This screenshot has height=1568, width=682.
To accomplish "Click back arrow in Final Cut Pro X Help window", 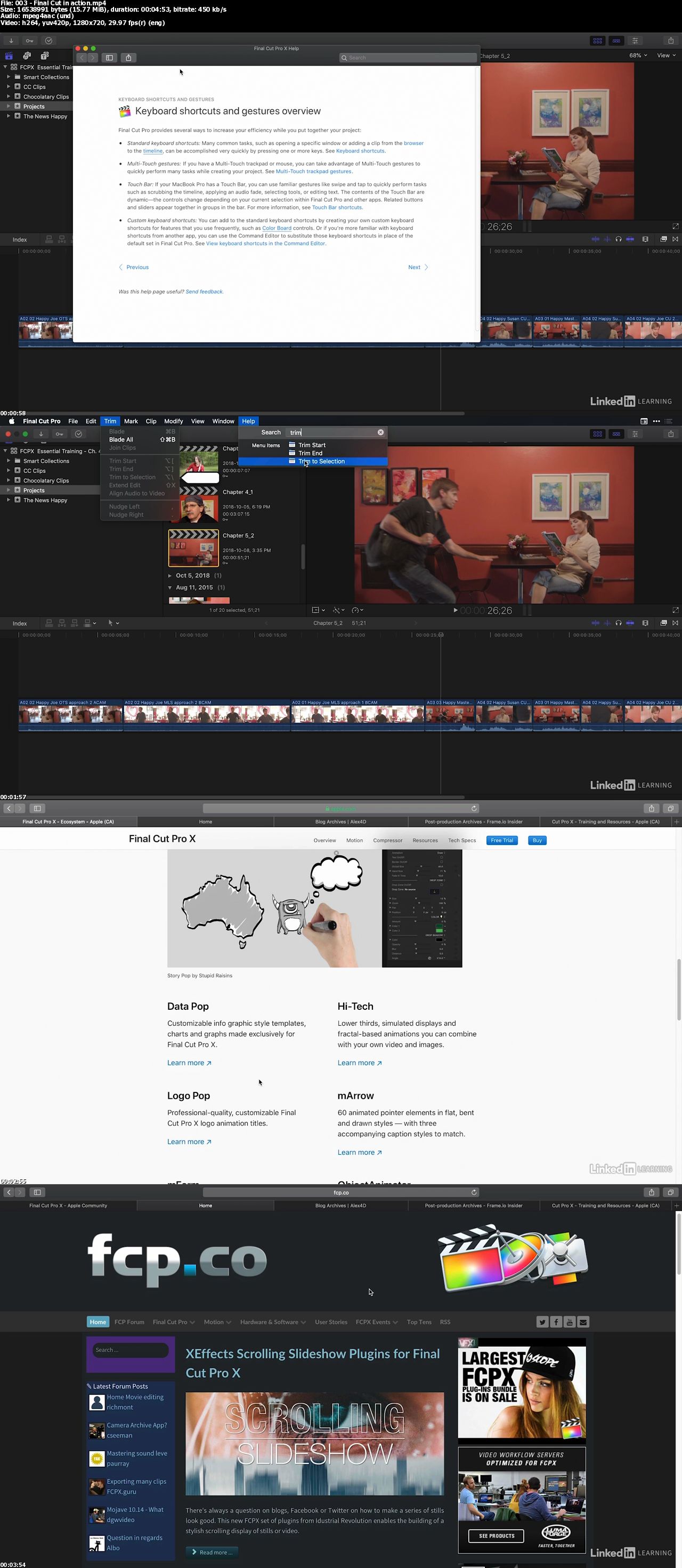I will [82, 58].
